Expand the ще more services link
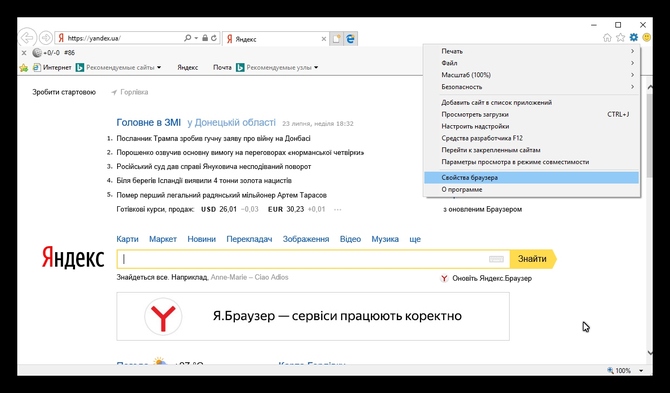 (x=415, y=239)
